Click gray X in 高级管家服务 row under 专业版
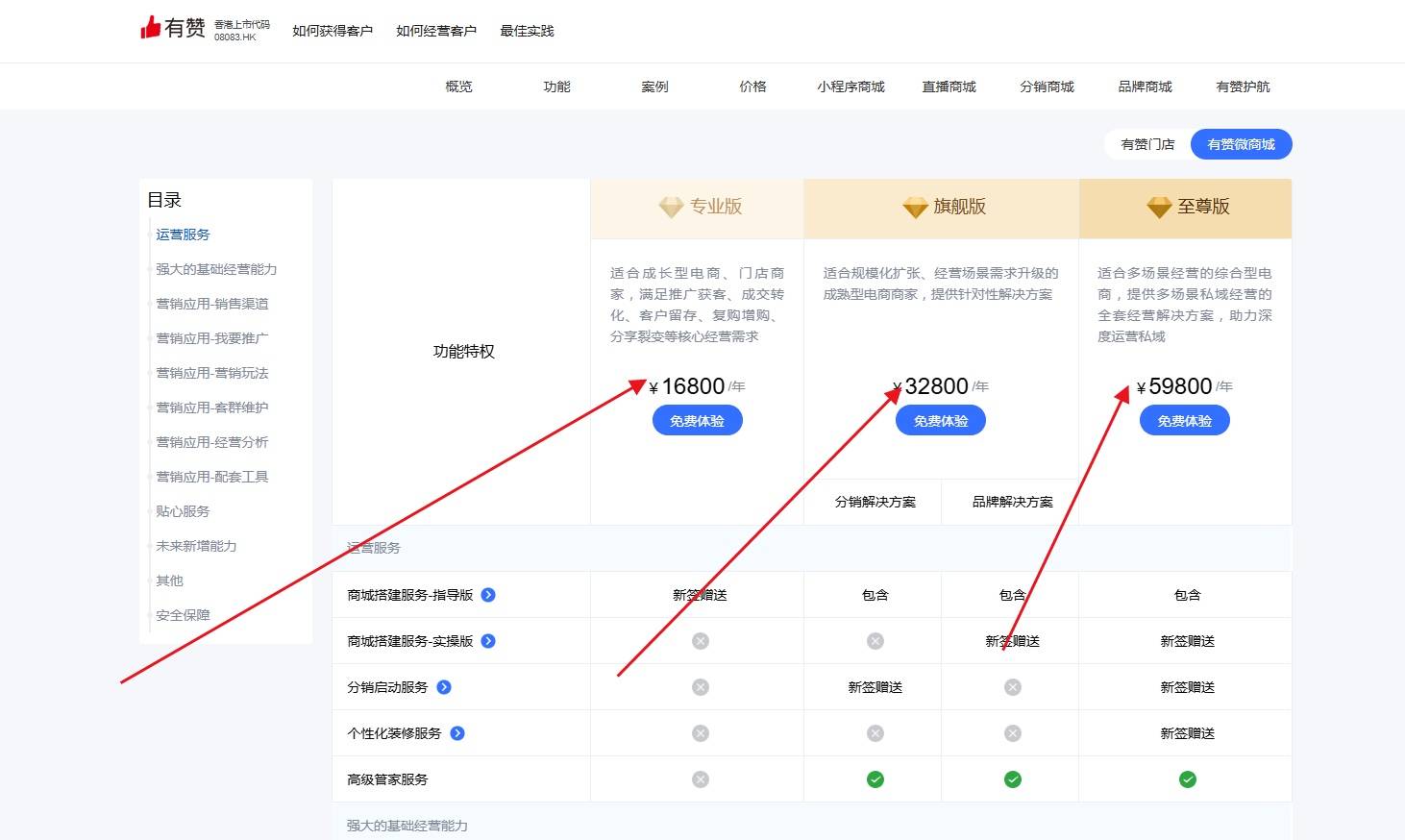This screenshot has height=840, width=1405. (x=701, y=779)
